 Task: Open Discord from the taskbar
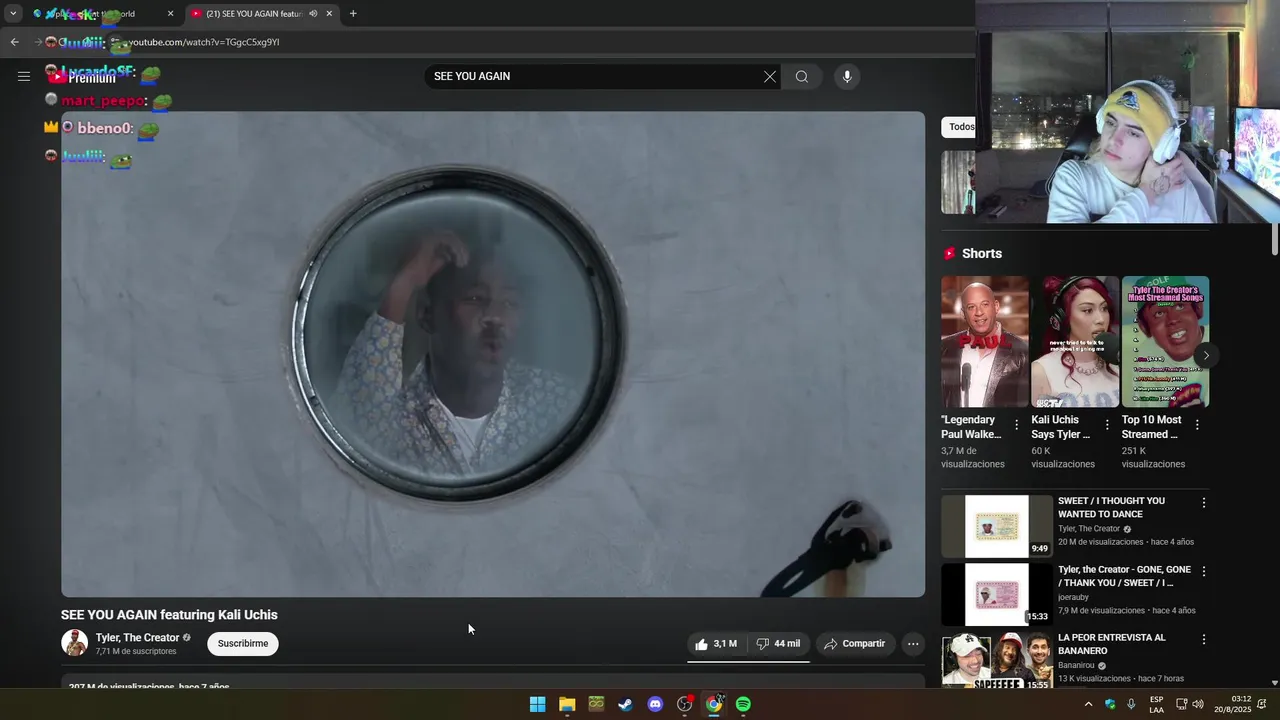[x=655, y=704]
